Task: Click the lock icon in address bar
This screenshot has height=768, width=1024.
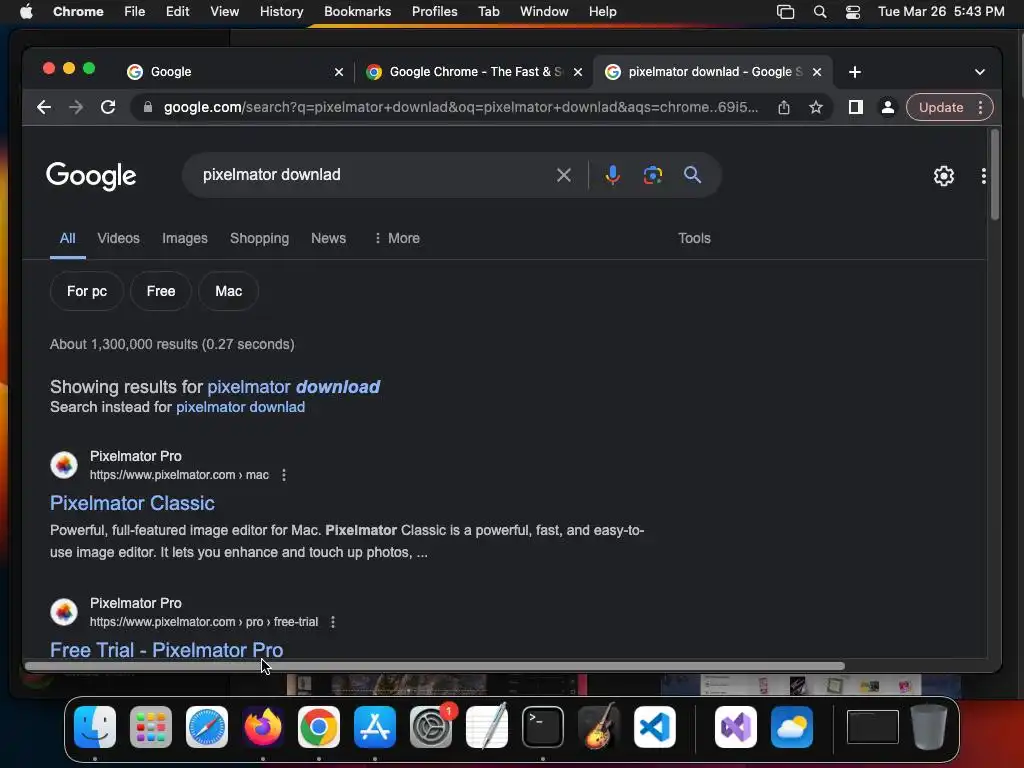Action: 148,107
